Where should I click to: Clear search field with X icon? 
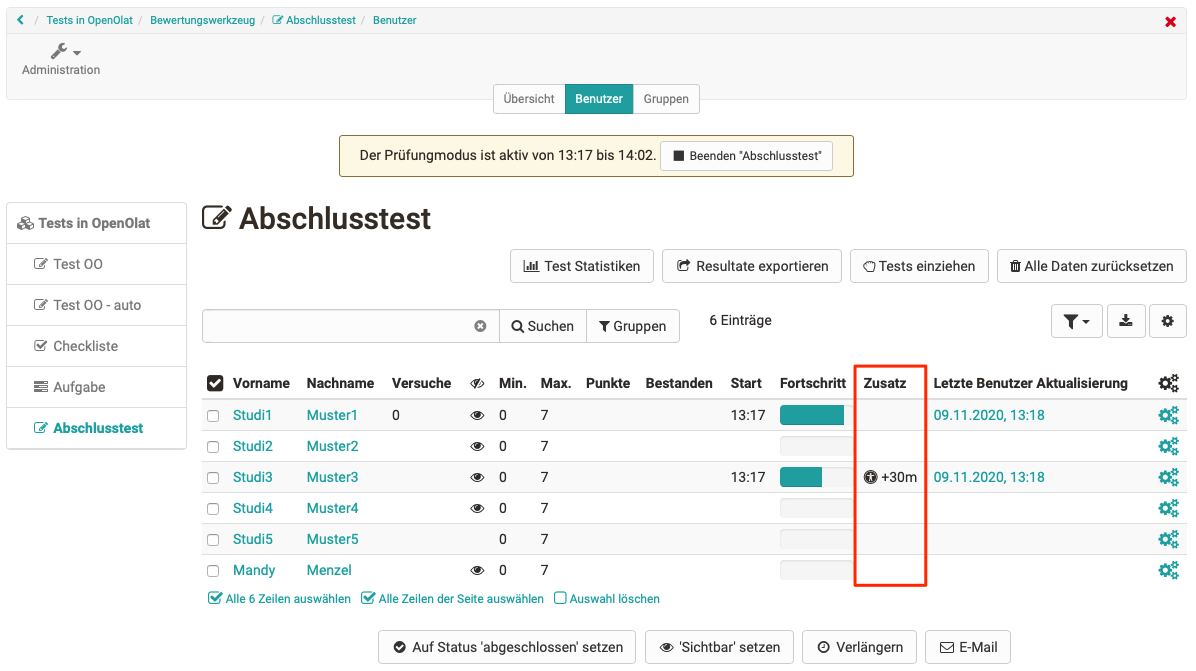[x=480, y=326]
